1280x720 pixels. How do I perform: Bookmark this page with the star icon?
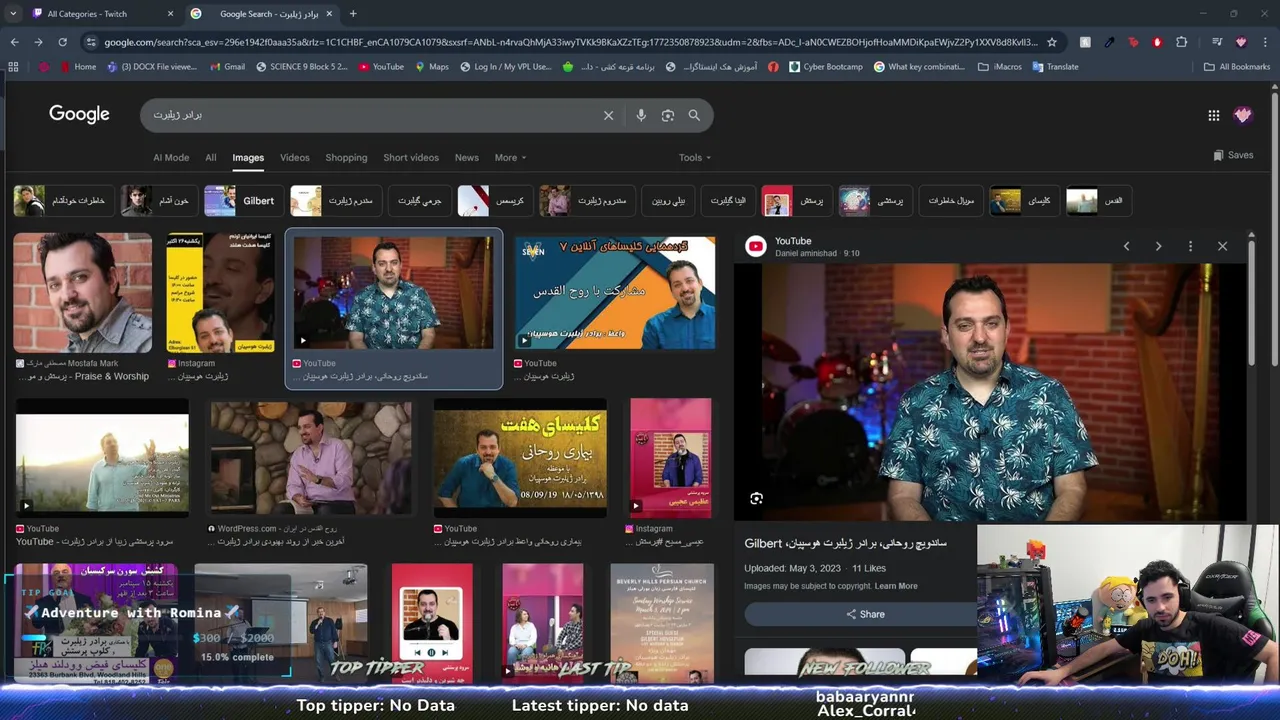click(x=1052, y=42)
